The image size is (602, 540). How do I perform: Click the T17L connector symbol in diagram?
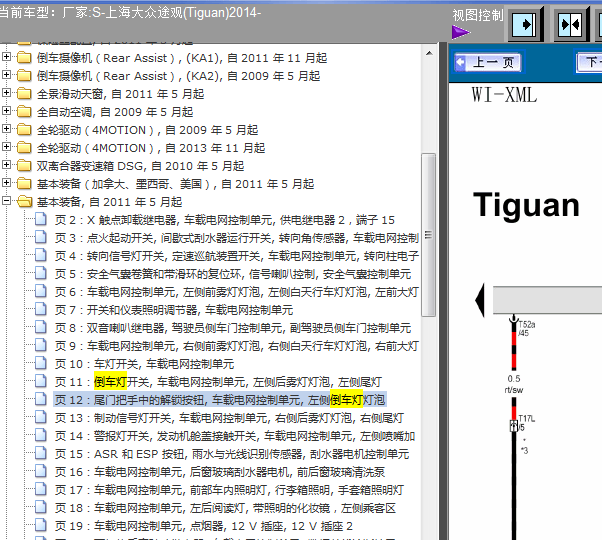coord(514,426)
